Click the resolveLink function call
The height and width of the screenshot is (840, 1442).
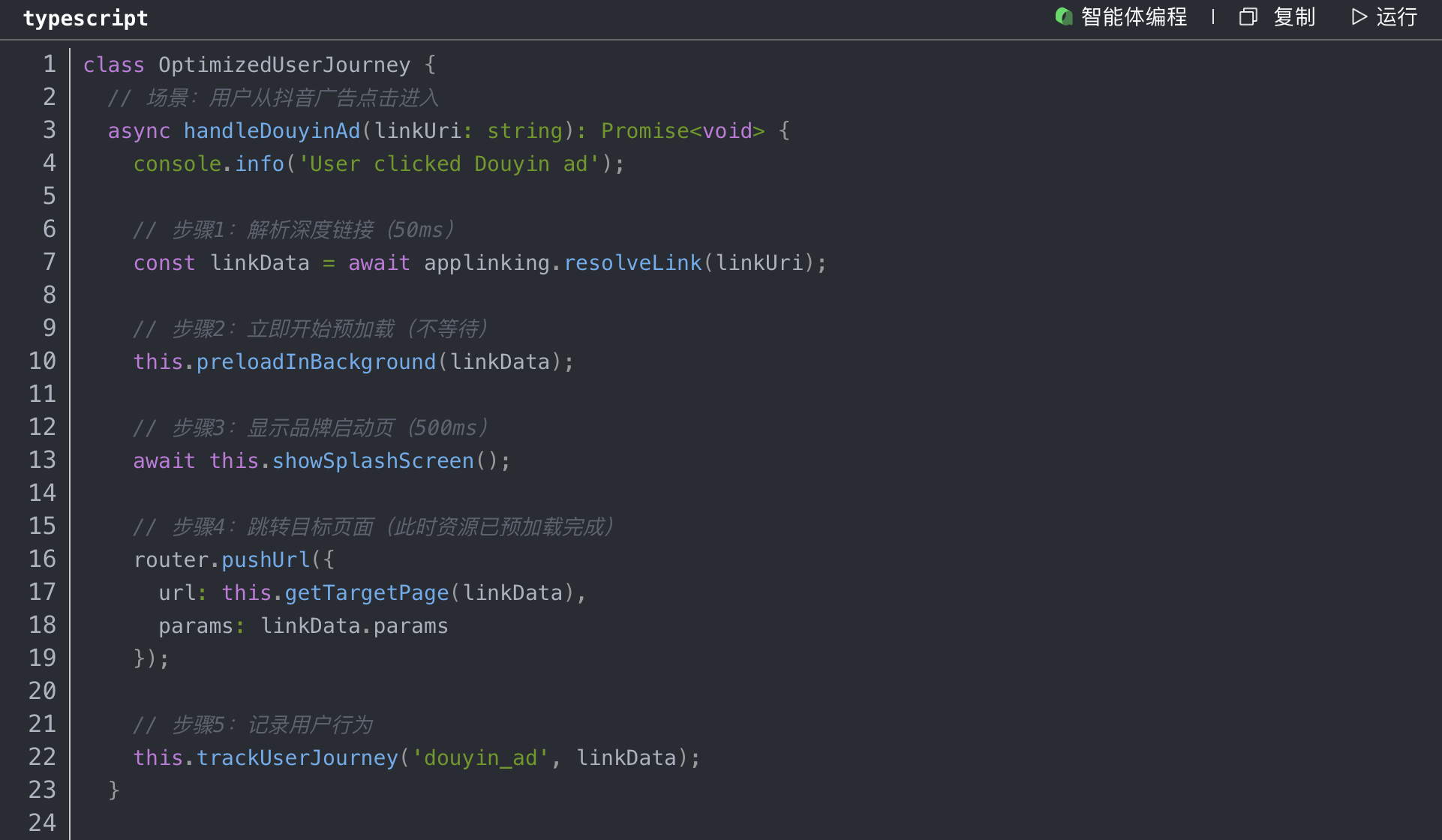coord(632,263)
